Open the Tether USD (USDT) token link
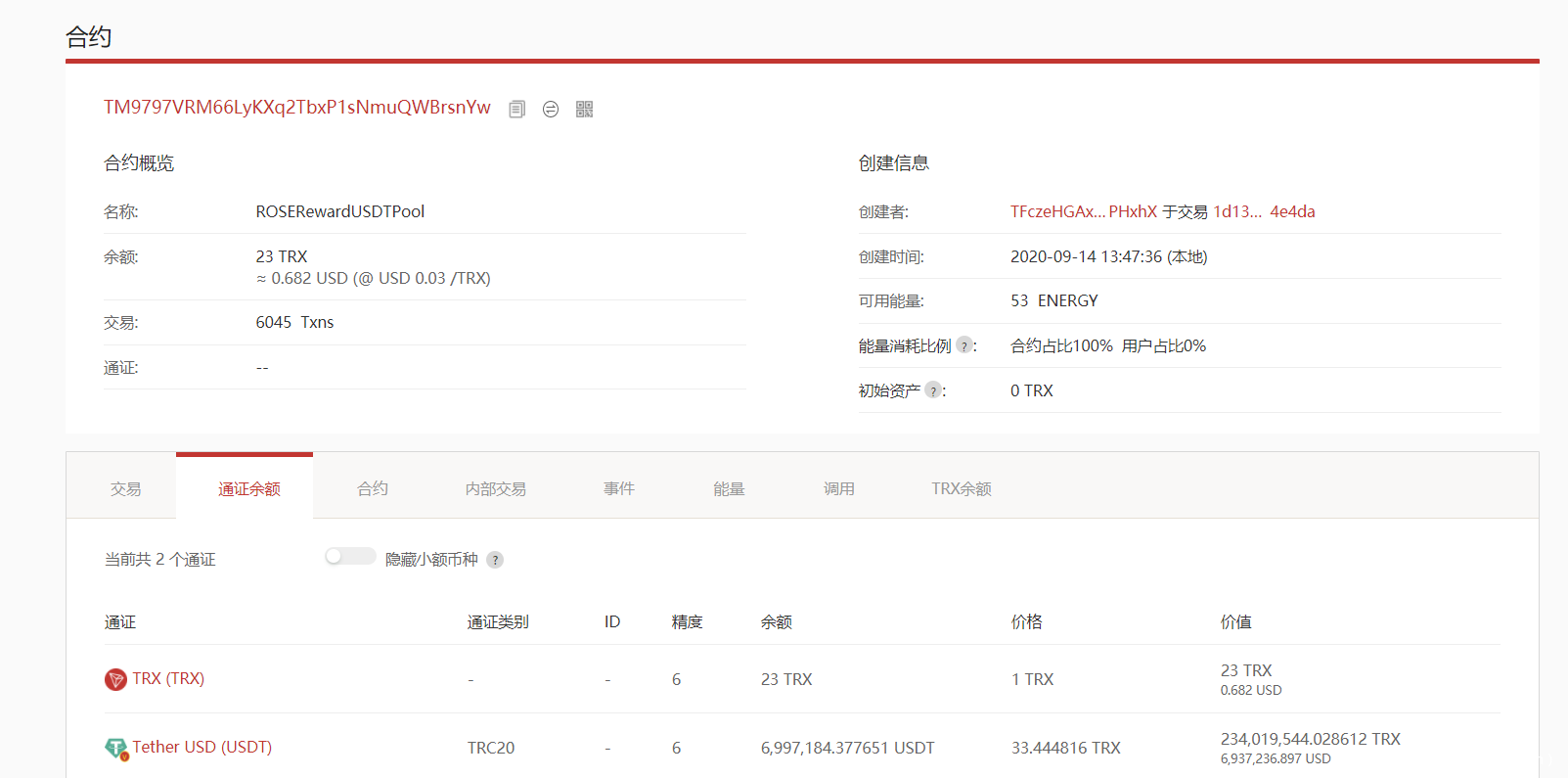The height and width of the screenshot is (778, 1568). coord(202,747)
